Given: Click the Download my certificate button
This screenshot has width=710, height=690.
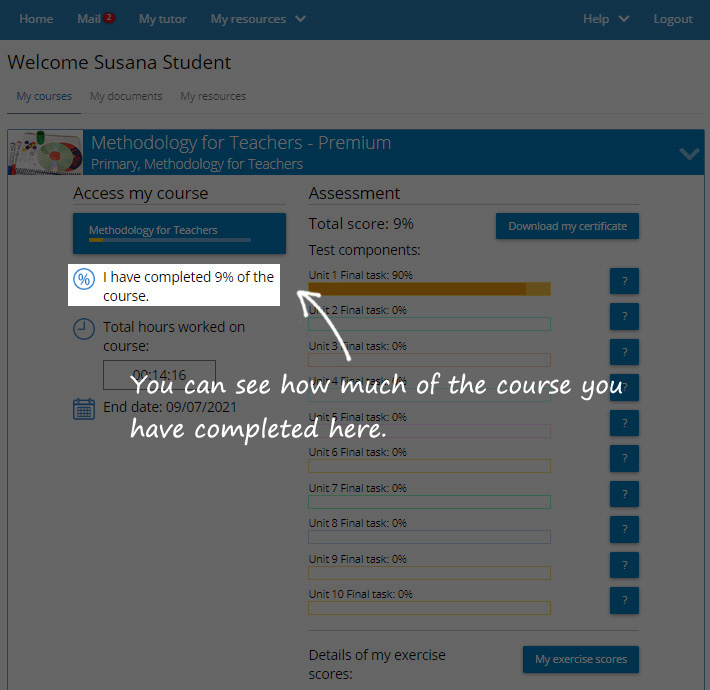Looking at the screenshot, I should coord(567,226).
